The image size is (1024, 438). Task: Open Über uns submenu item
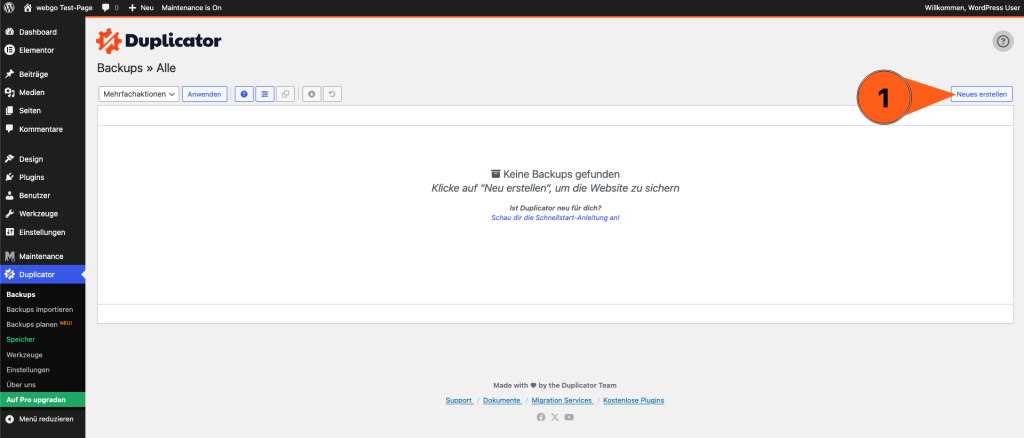[x=21, y=385]
